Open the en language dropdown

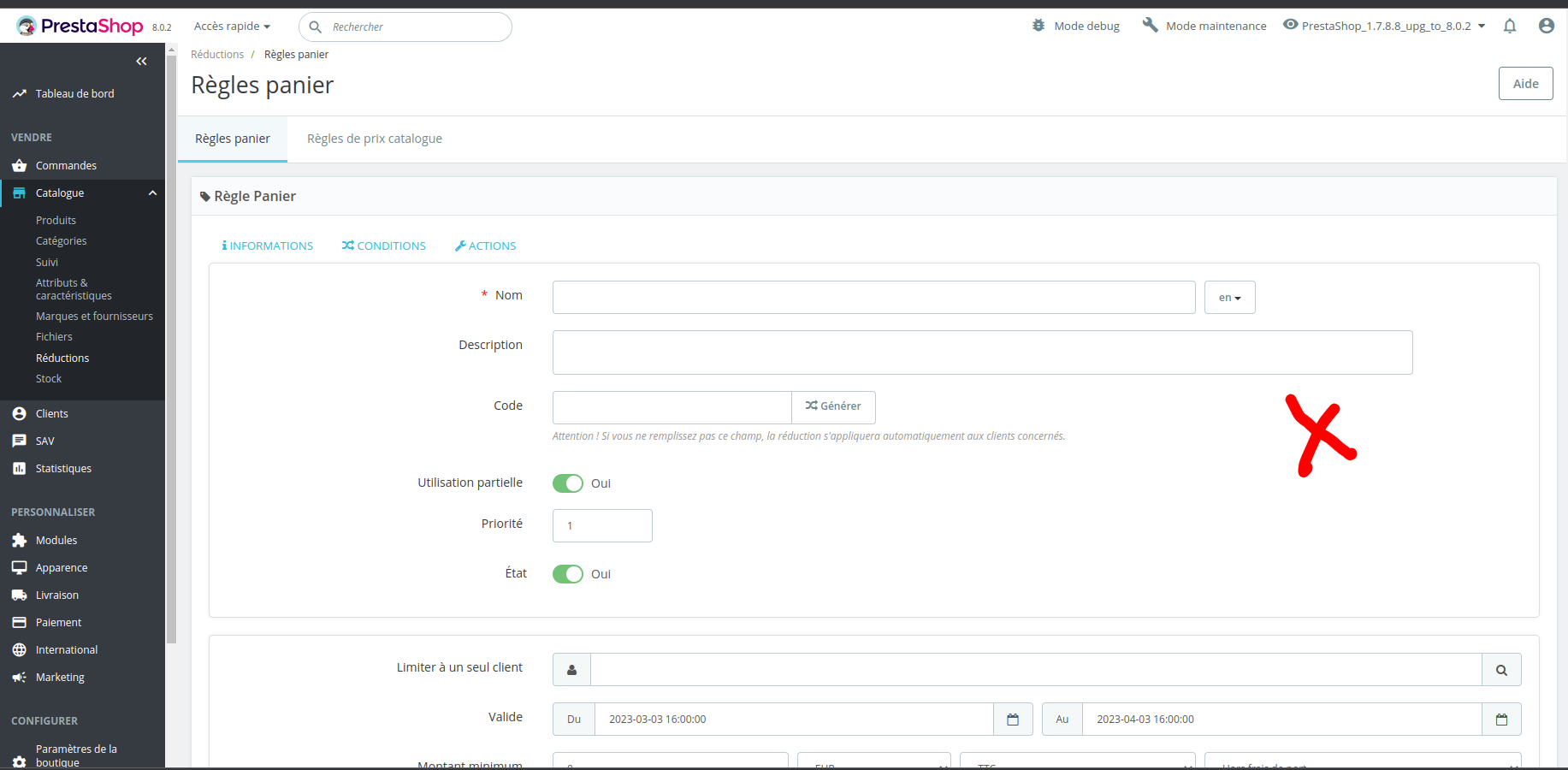1229,297
